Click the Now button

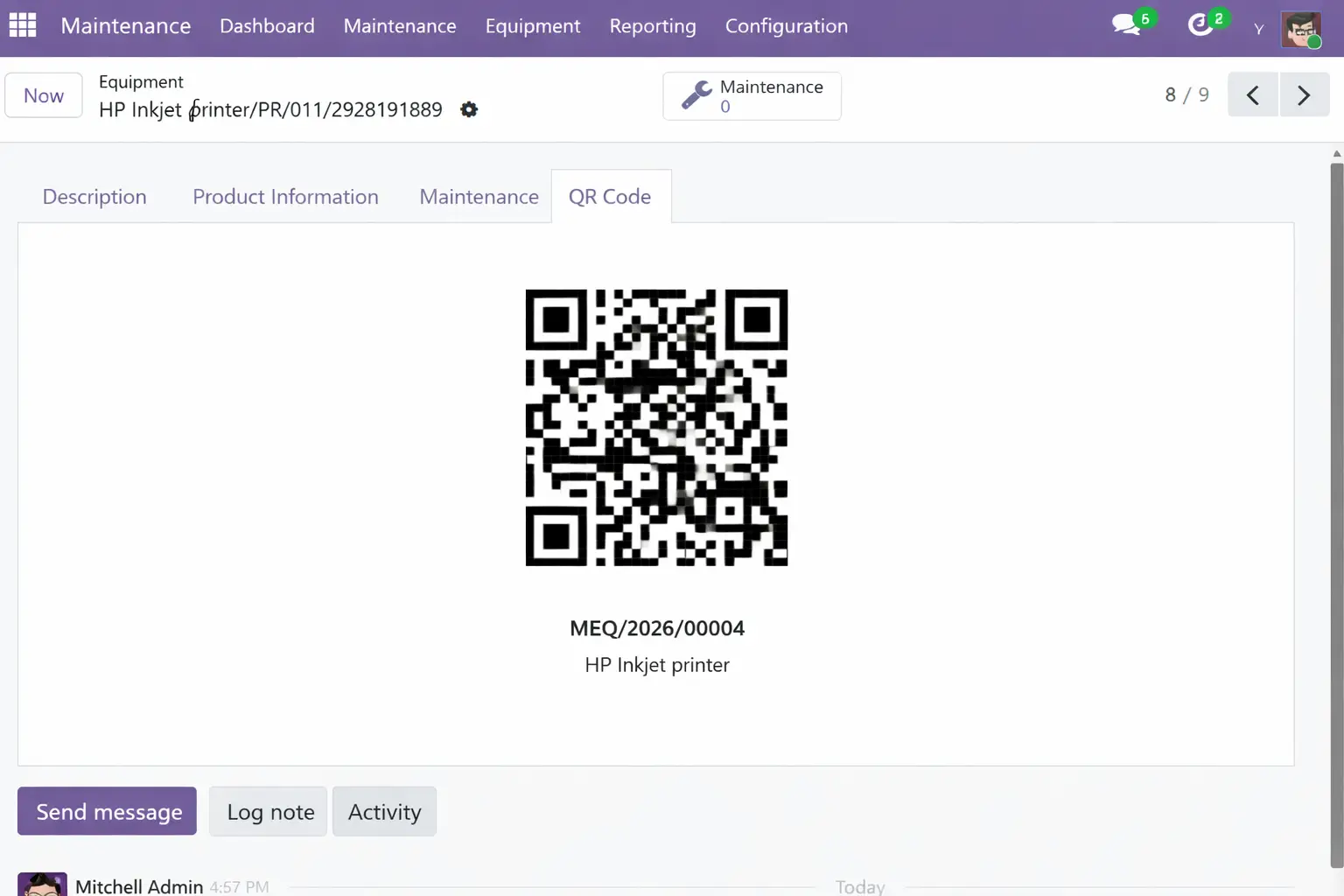click(43, 94)
